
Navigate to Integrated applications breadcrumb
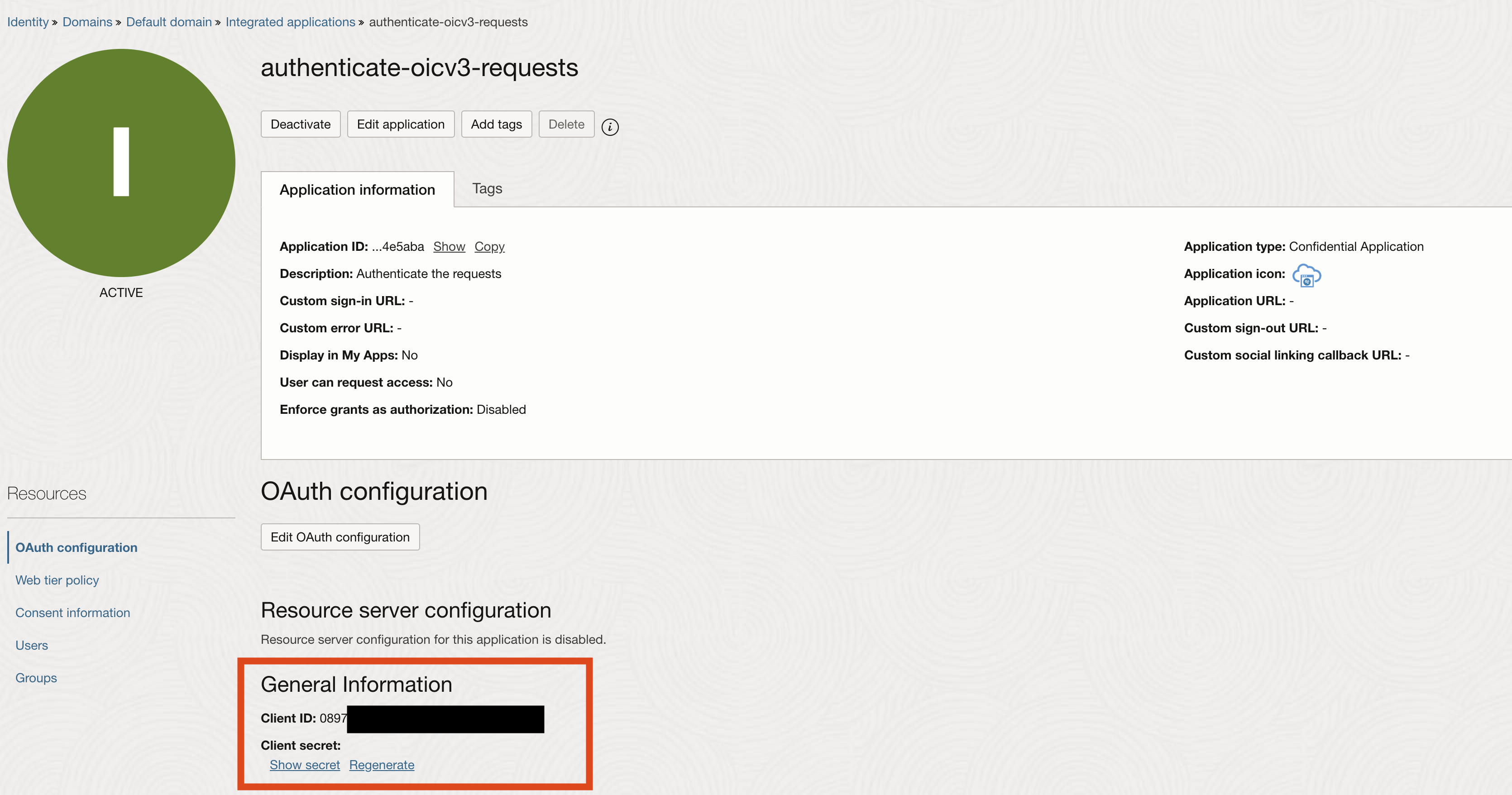[290, 22]
